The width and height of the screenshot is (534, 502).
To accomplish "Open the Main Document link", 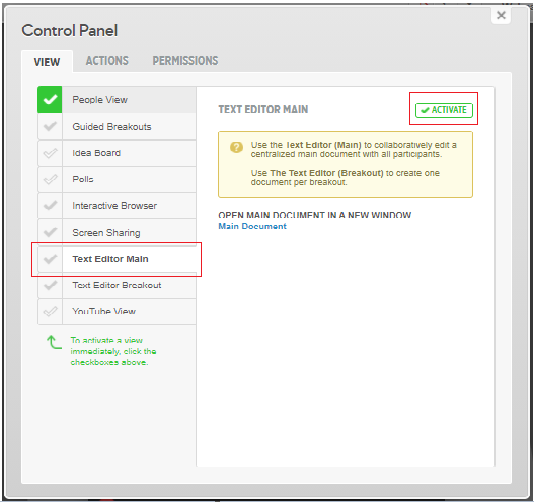I will [252, 226].
